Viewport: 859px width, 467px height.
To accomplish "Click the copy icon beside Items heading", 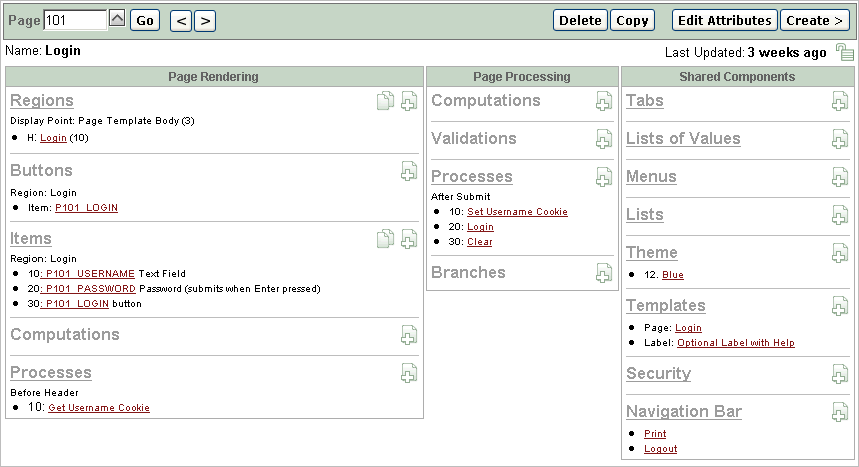I will pyautogui.click(x=385, y=239).
